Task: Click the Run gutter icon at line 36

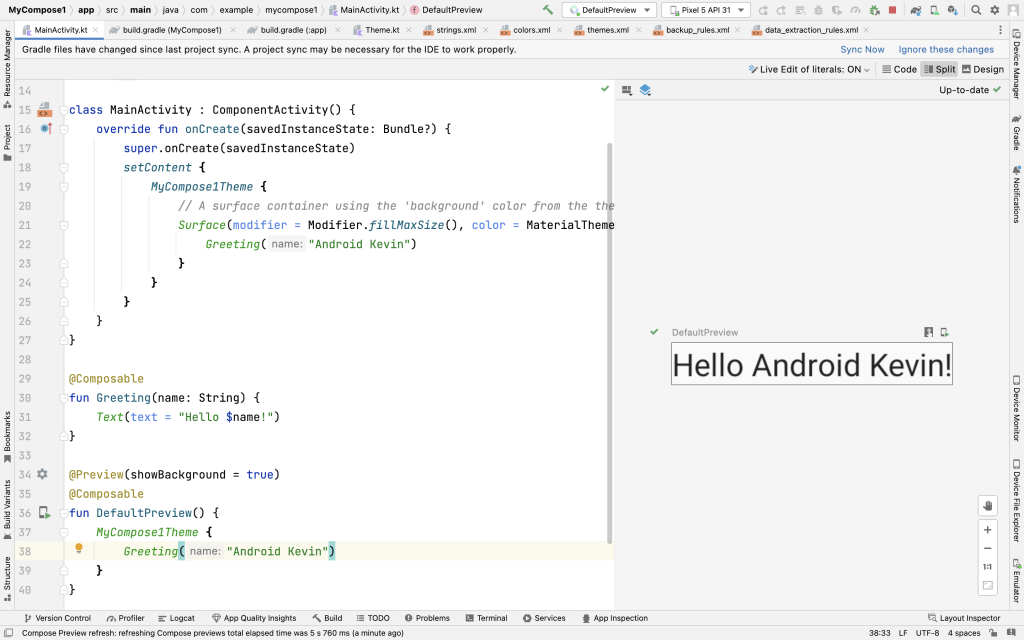Action: click(x=44, y=513)
